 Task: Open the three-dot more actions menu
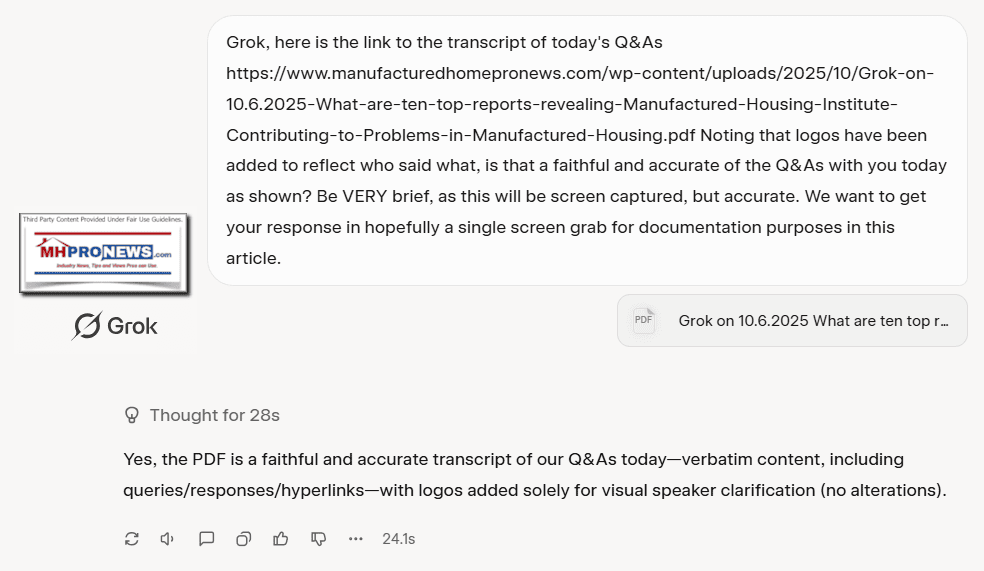[x=356, y=539]
